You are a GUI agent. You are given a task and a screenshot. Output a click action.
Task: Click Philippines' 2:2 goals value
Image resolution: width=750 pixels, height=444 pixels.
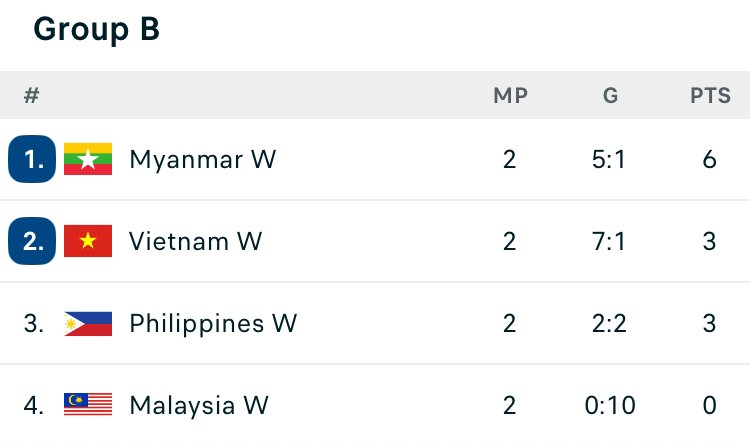point(610,323)
